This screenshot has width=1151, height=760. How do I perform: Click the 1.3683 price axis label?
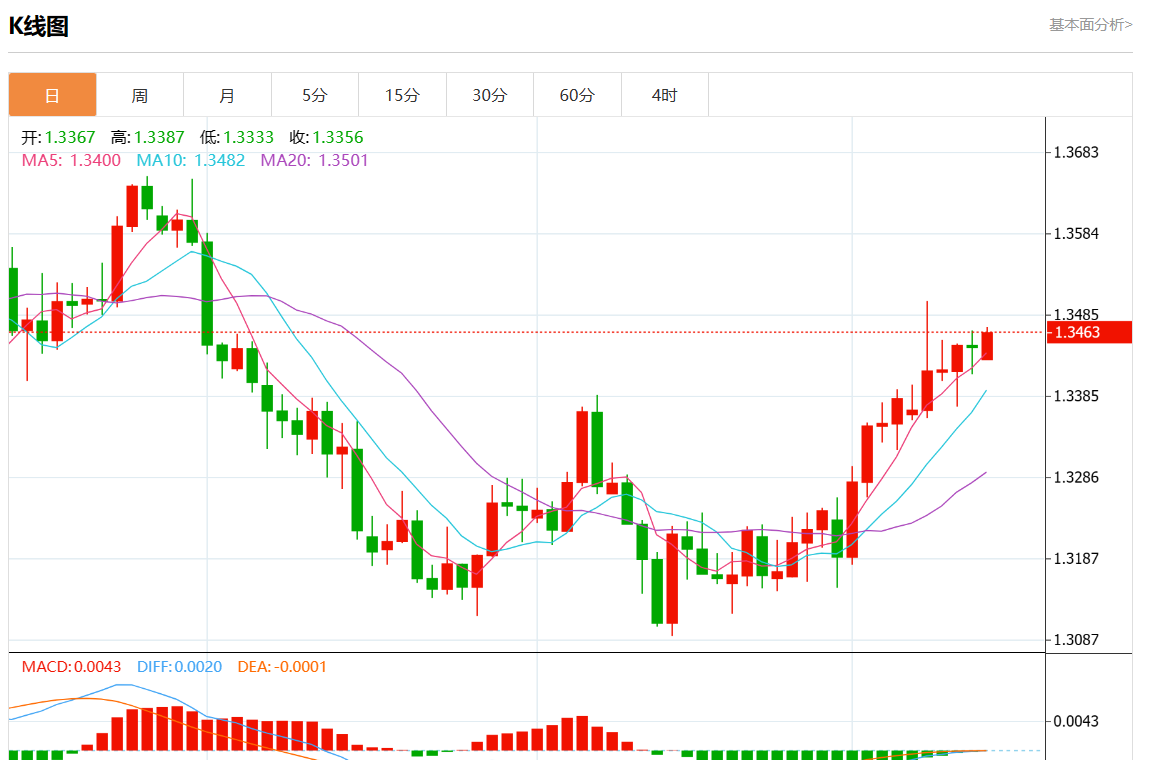[1076, 153]
